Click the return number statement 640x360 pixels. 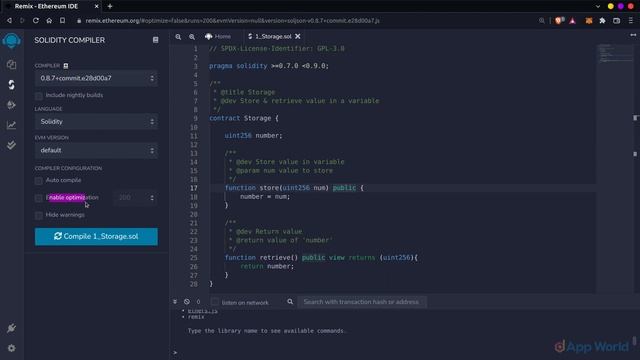point(267,266)
